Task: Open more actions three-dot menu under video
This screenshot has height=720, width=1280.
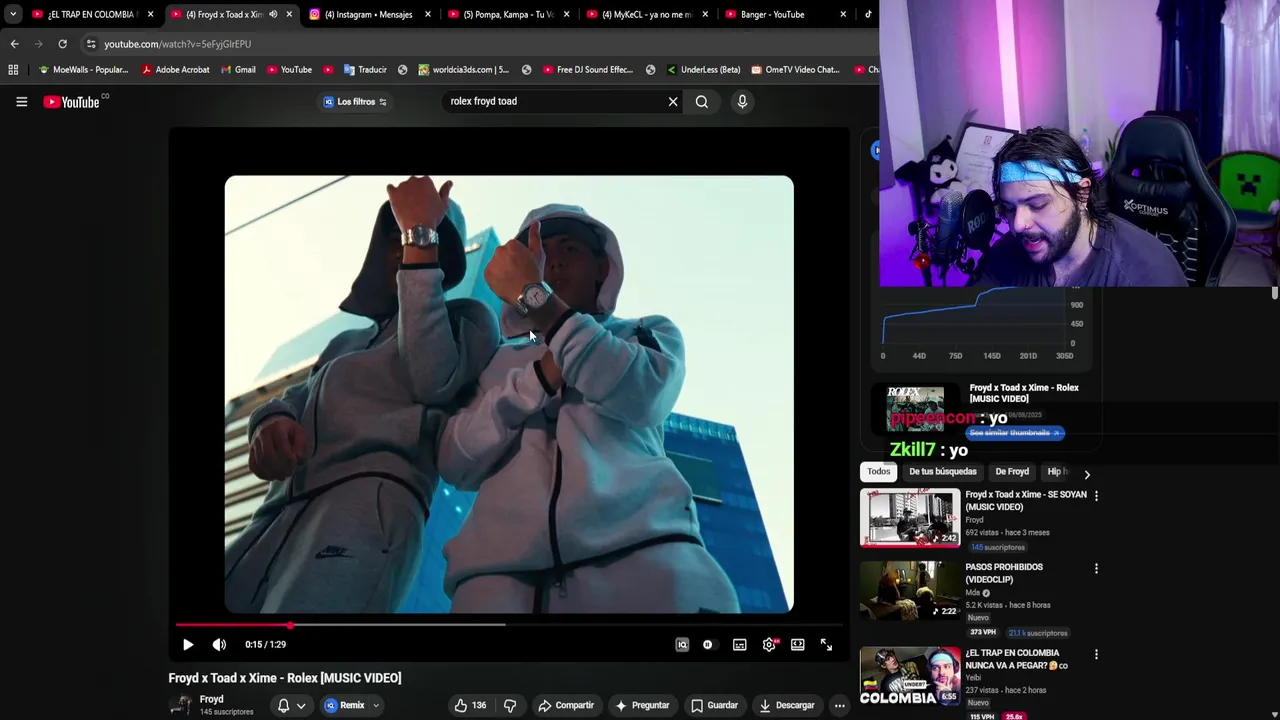Action: click(840, 705)
